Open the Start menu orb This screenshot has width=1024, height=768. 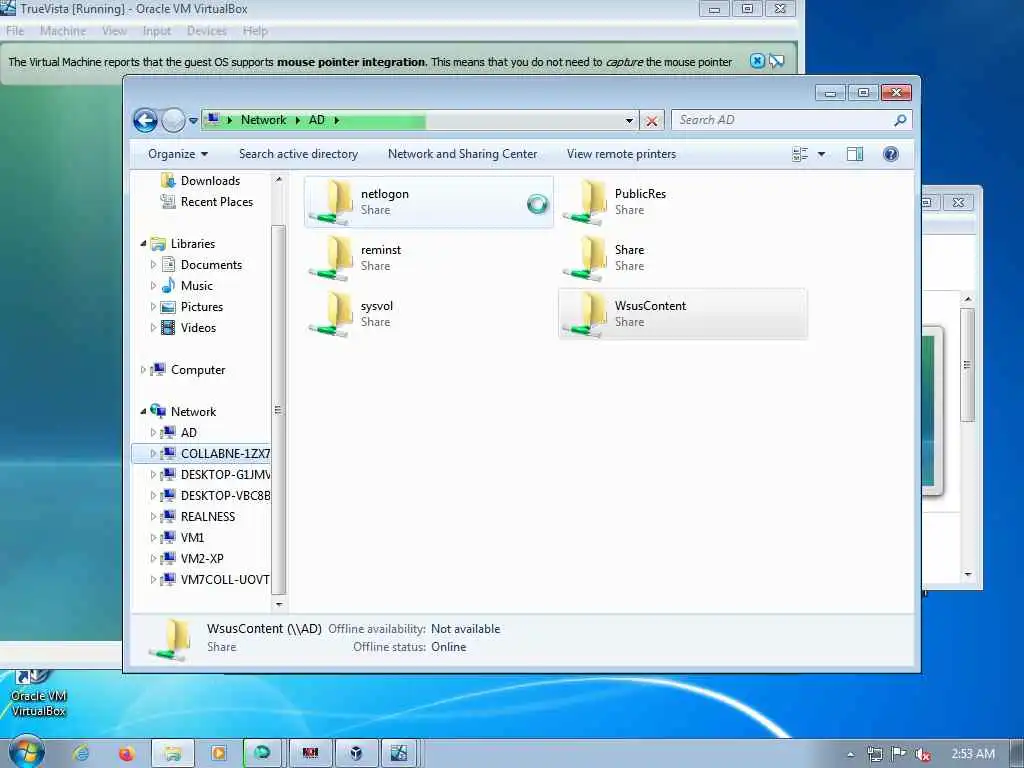pyautogui.click(x=26, y=752)
